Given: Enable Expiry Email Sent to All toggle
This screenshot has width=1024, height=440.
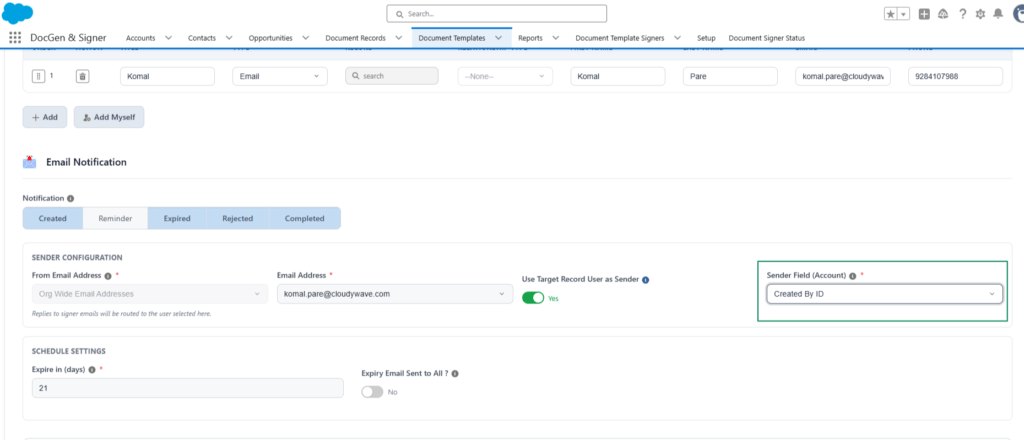Looking at the screenshot, I should pyautogui.click(x=372, y=392).
